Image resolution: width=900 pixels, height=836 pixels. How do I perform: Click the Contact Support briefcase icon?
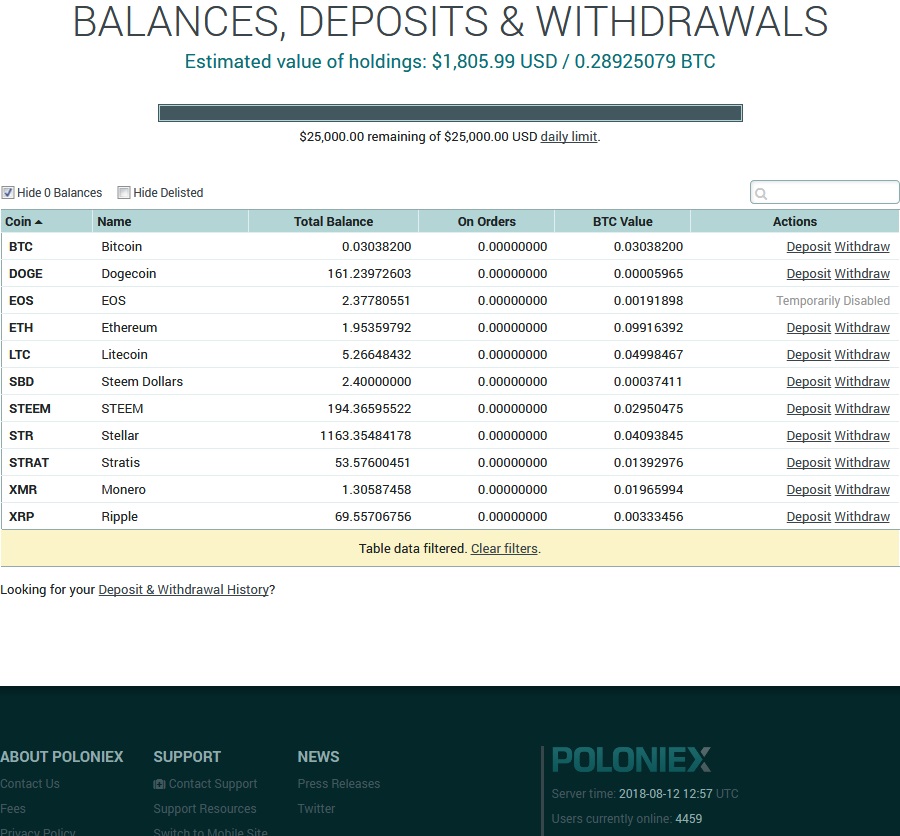(159, 784)
